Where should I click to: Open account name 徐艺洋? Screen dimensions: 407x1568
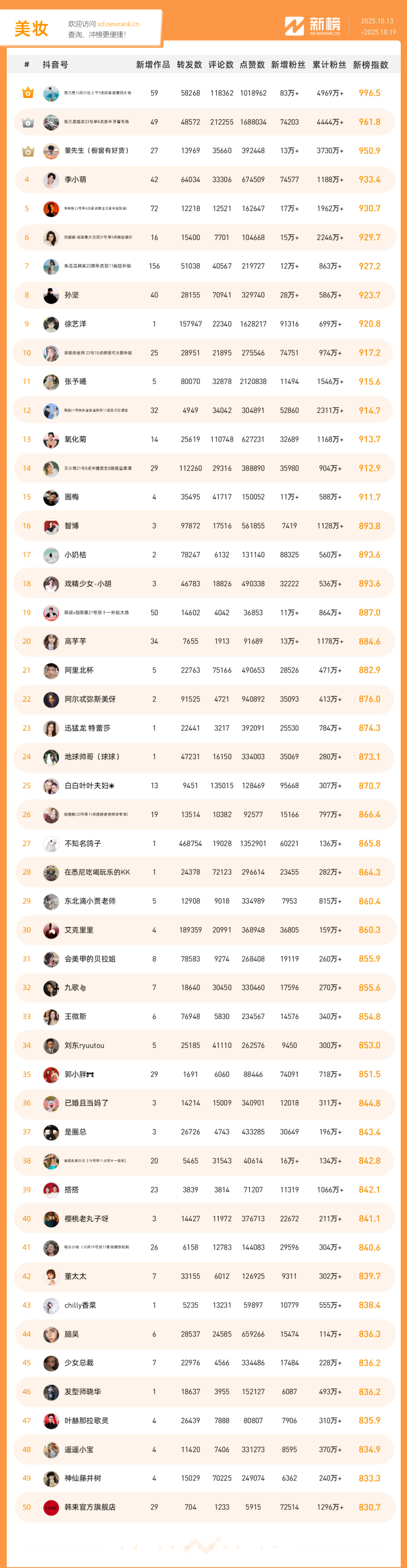coord(75,324)
